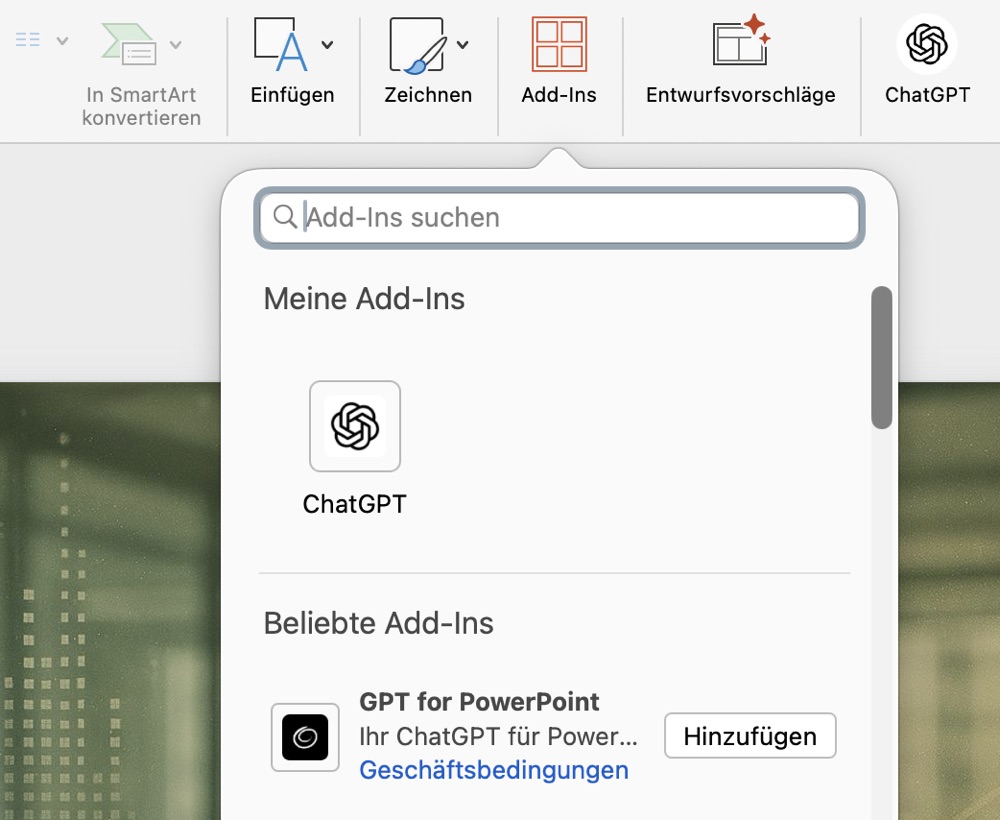Click the Add-Ins panel scrollbar

(881, 358)
